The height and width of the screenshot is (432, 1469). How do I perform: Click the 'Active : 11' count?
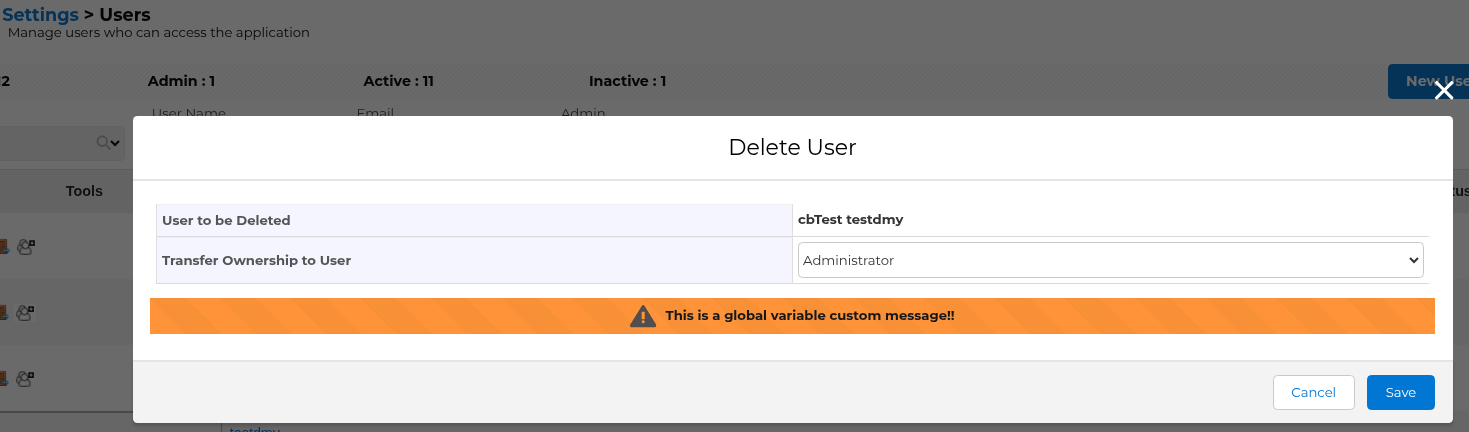pos(398,81)
